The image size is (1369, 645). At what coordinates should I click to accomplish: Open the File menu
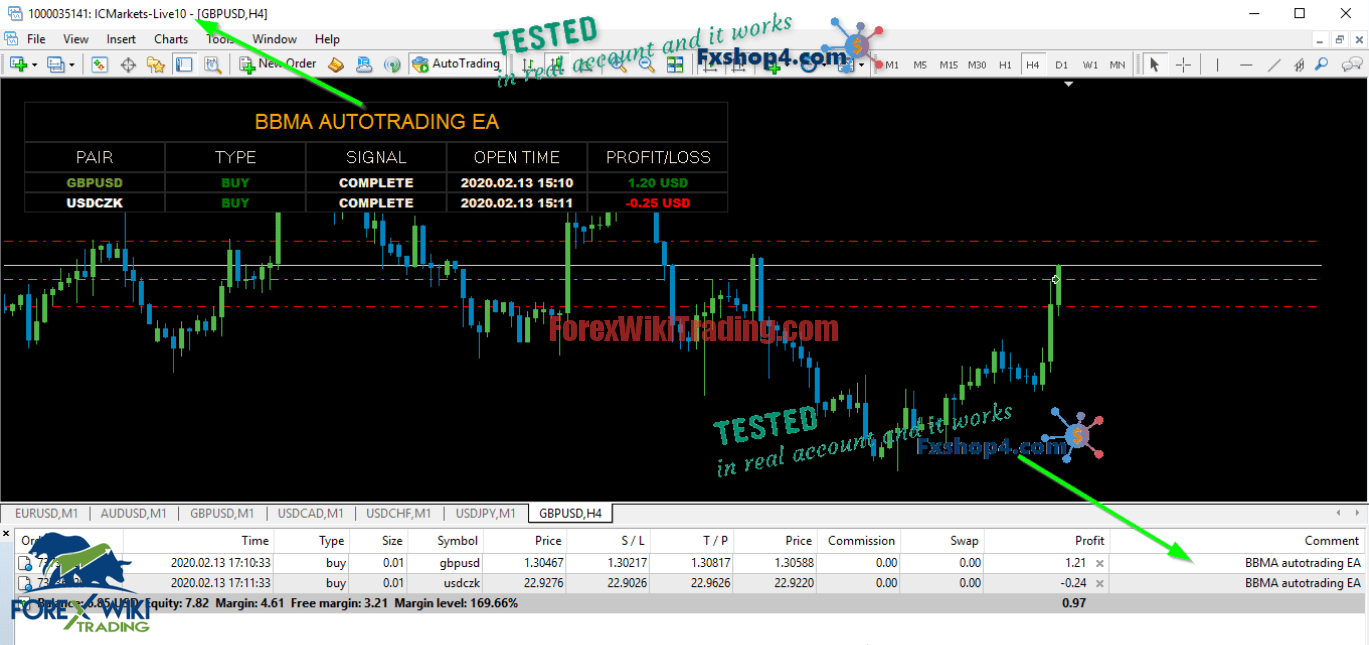coord(36,39)
